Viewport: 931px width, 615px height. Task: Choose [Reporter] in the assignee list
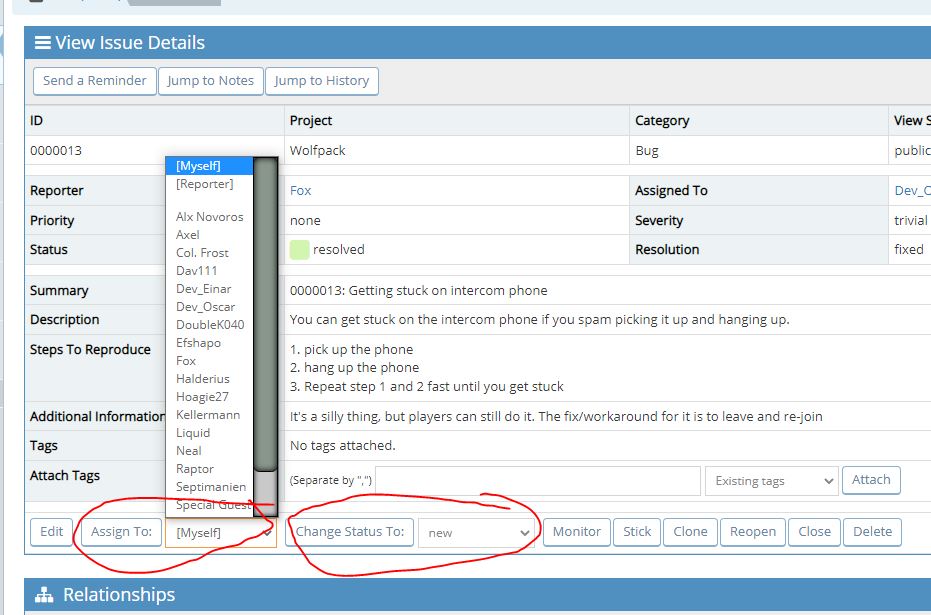204,184
